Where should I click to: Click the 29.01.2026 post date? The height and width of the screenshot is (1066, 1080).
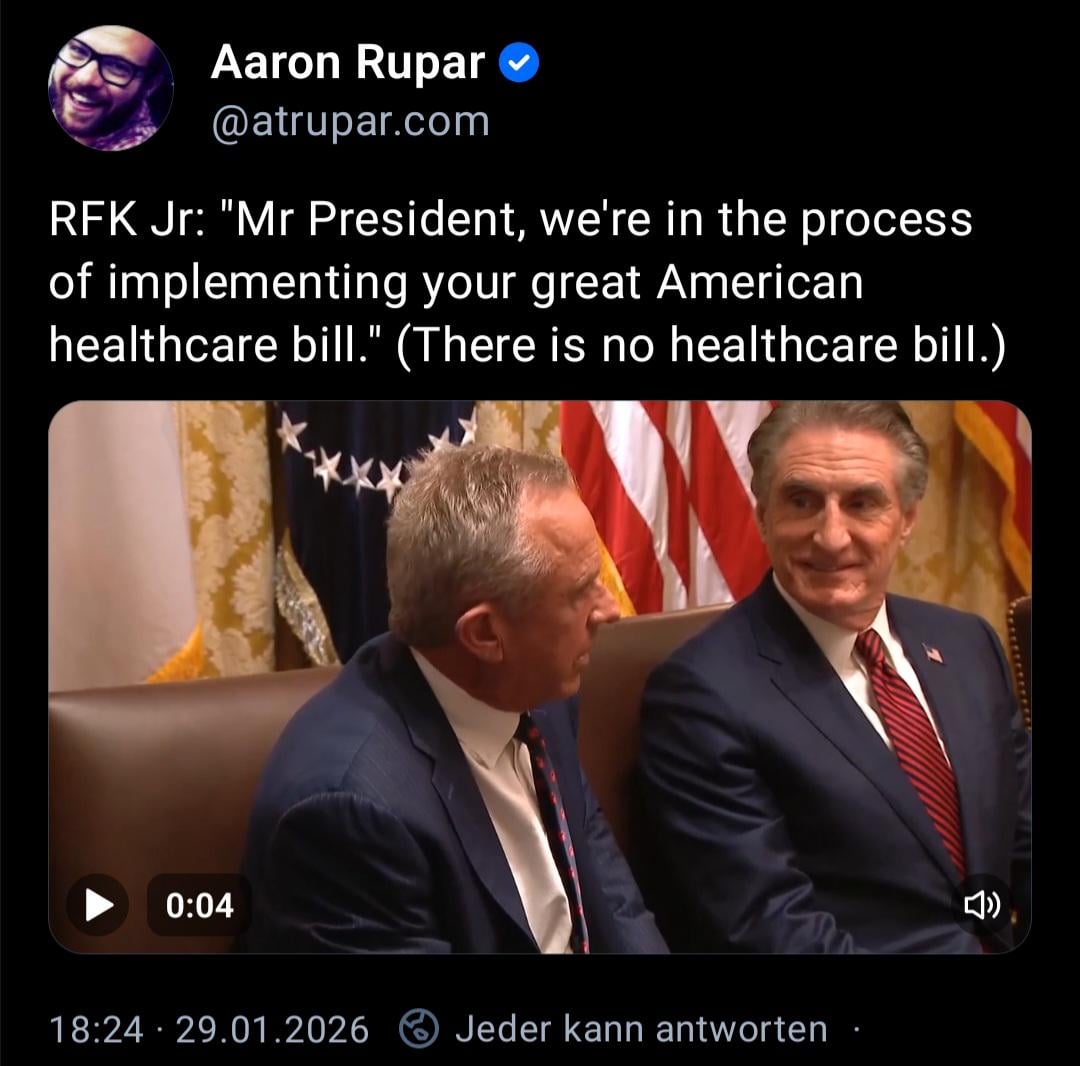pyautogui.click(x=272, y=1030)
